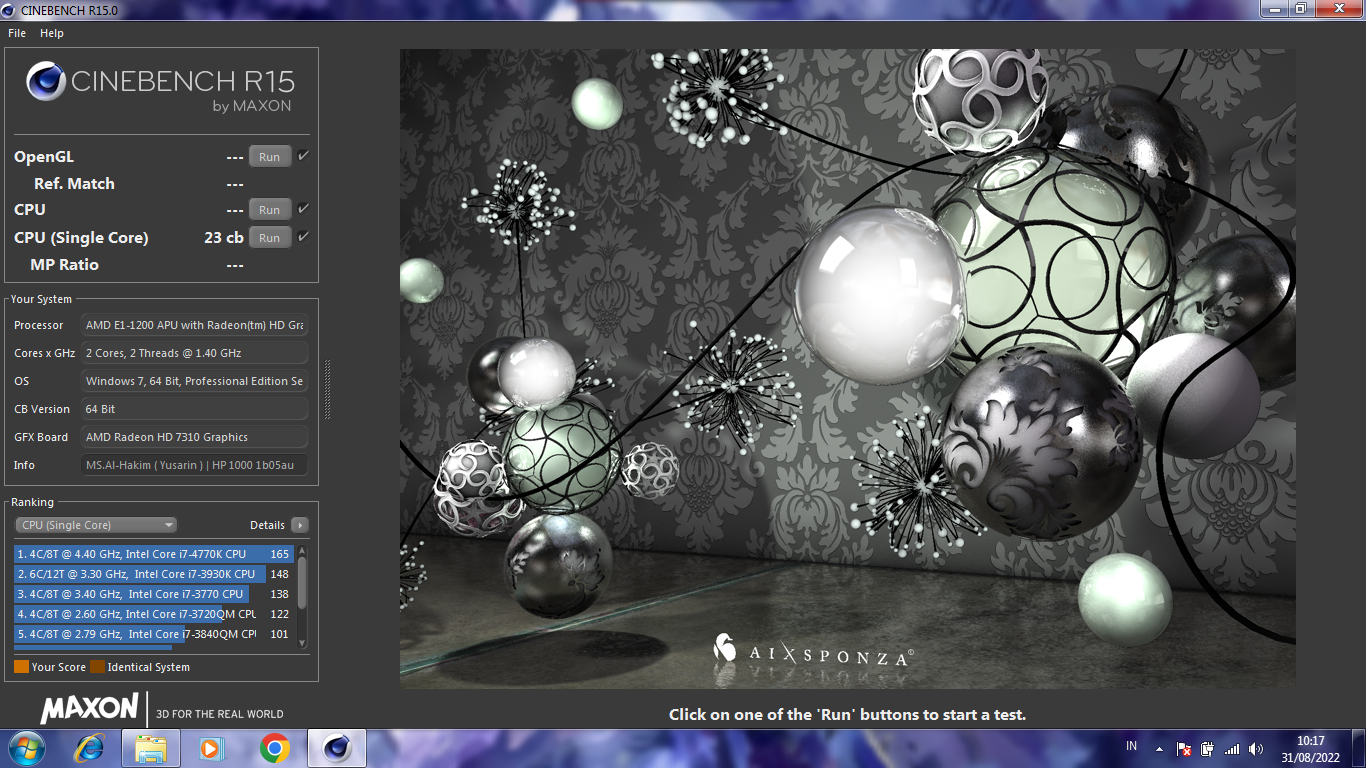Screen dimensions: 1366x768
Task: Edit the Info text field
Action: pos(195,465)
